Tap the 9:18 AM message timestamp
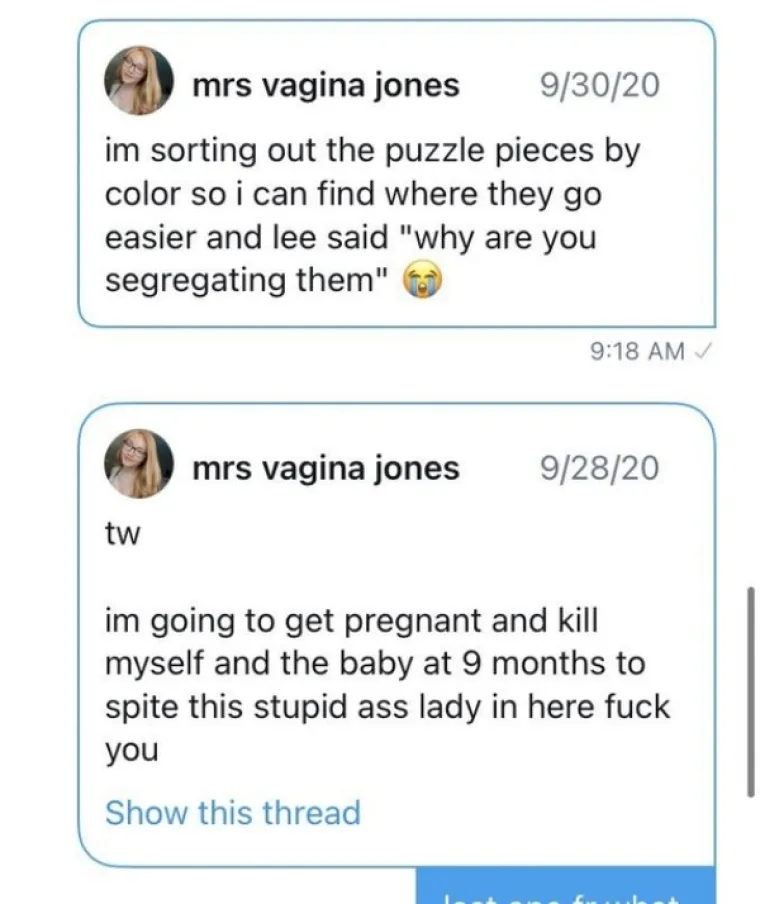 pos(638,351)
